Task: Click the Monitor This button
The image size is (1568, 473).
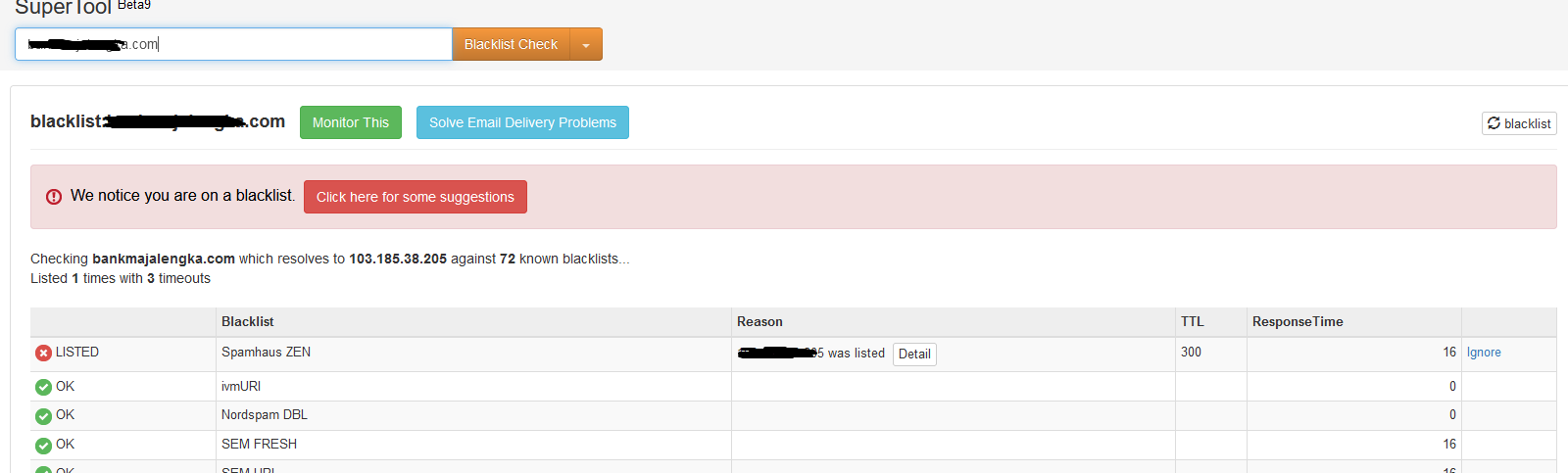Action: coord(351,122)
